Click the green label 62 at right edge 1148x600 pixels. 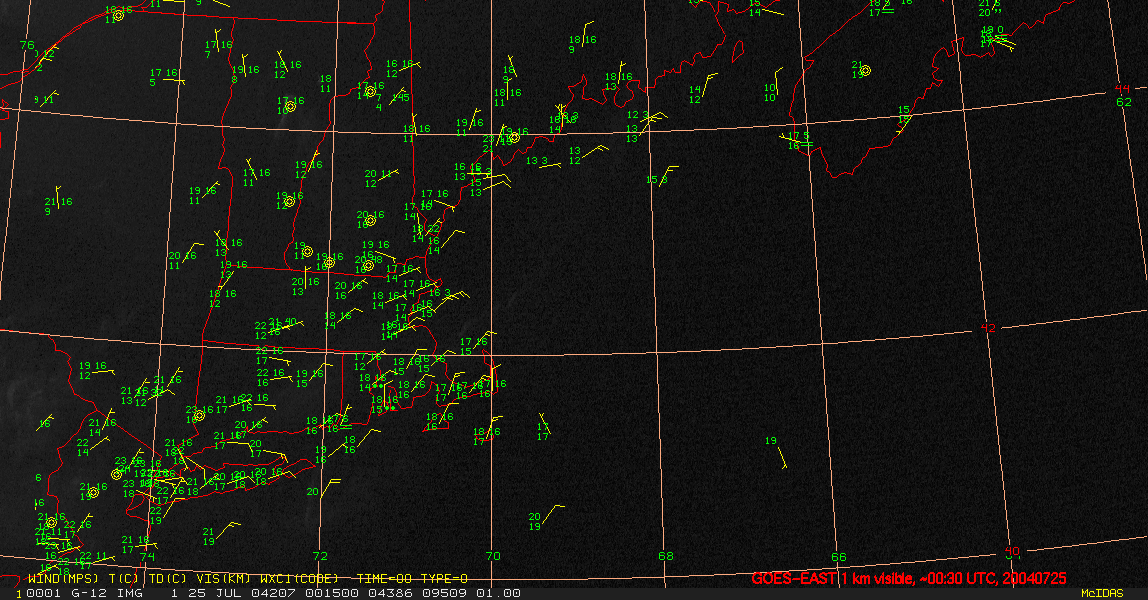(1124, 102)
